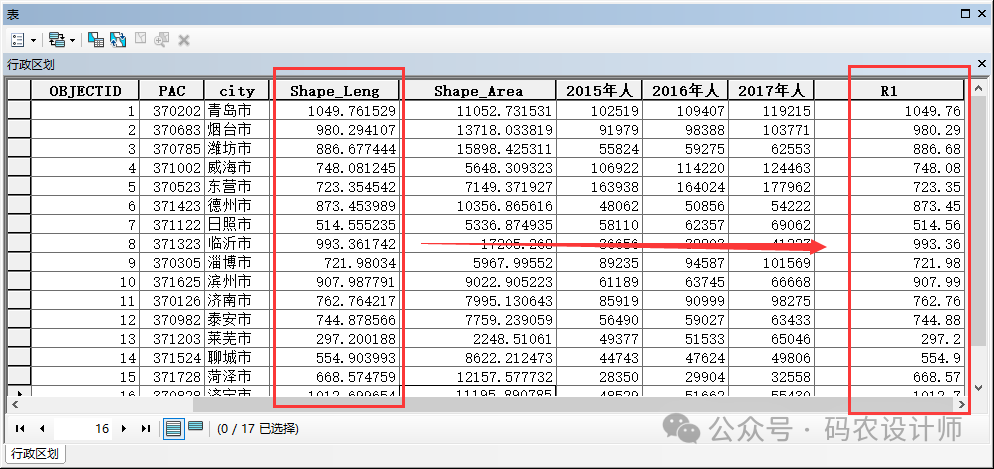The image size is (994, 469).
Task: Select the 行政区划 tab at bottom
Action: pos(34,454)
